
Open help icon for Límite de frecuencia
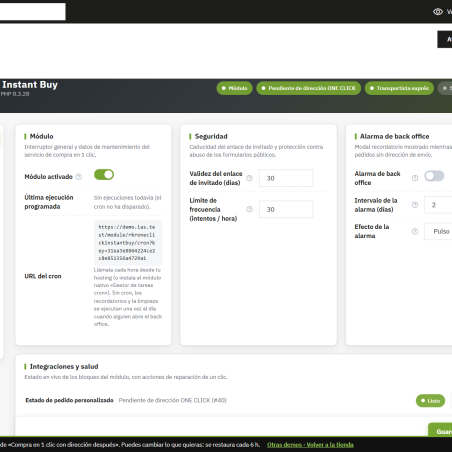click(249, 209)
